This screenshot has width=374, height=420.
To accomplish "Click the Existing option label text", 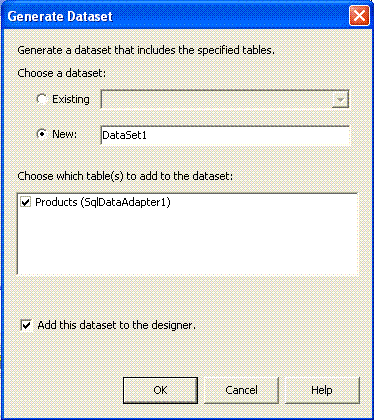I will [x=71, y=99].
